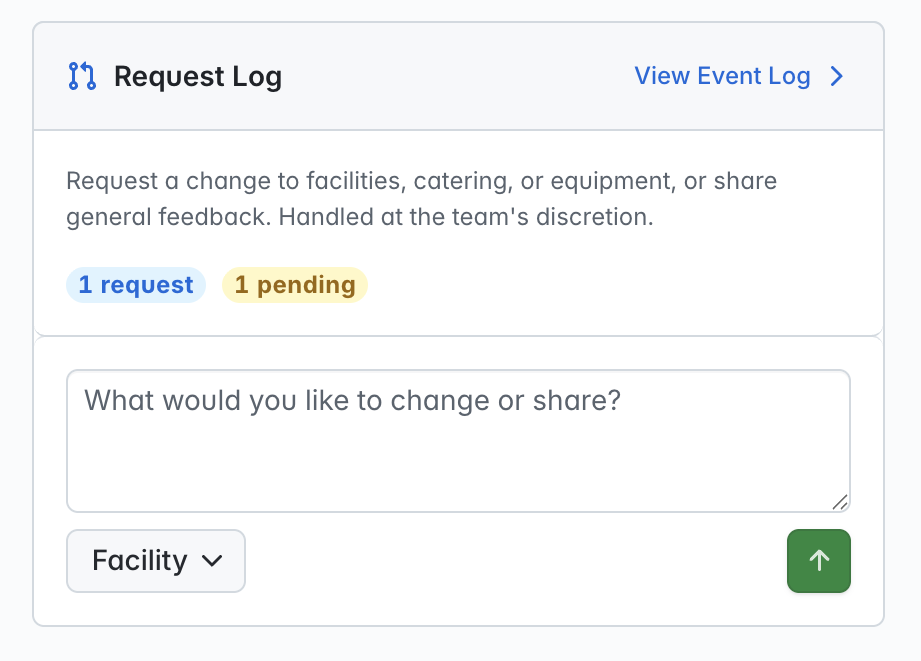Click the pull-request icon beside Request Log
This screenshot has height=661, width=921.
click(82, 76)
